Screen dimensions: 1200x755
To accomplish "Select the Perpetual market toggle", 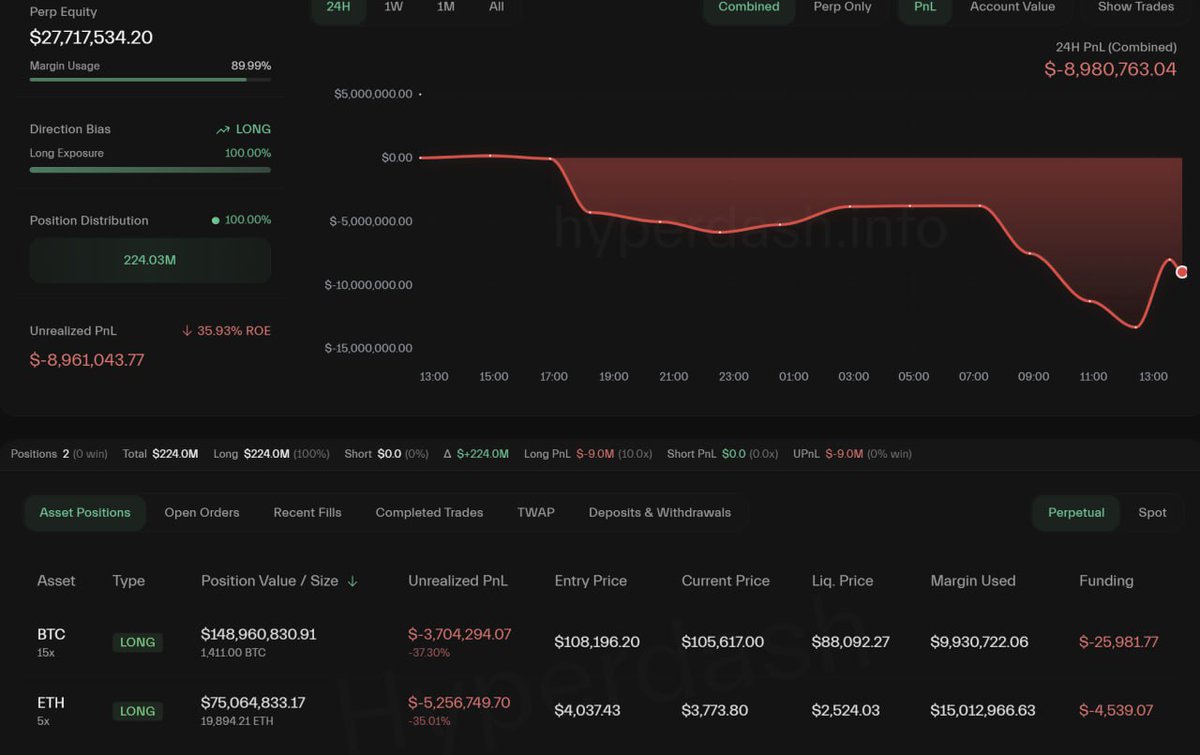I will pos(1076,512).
